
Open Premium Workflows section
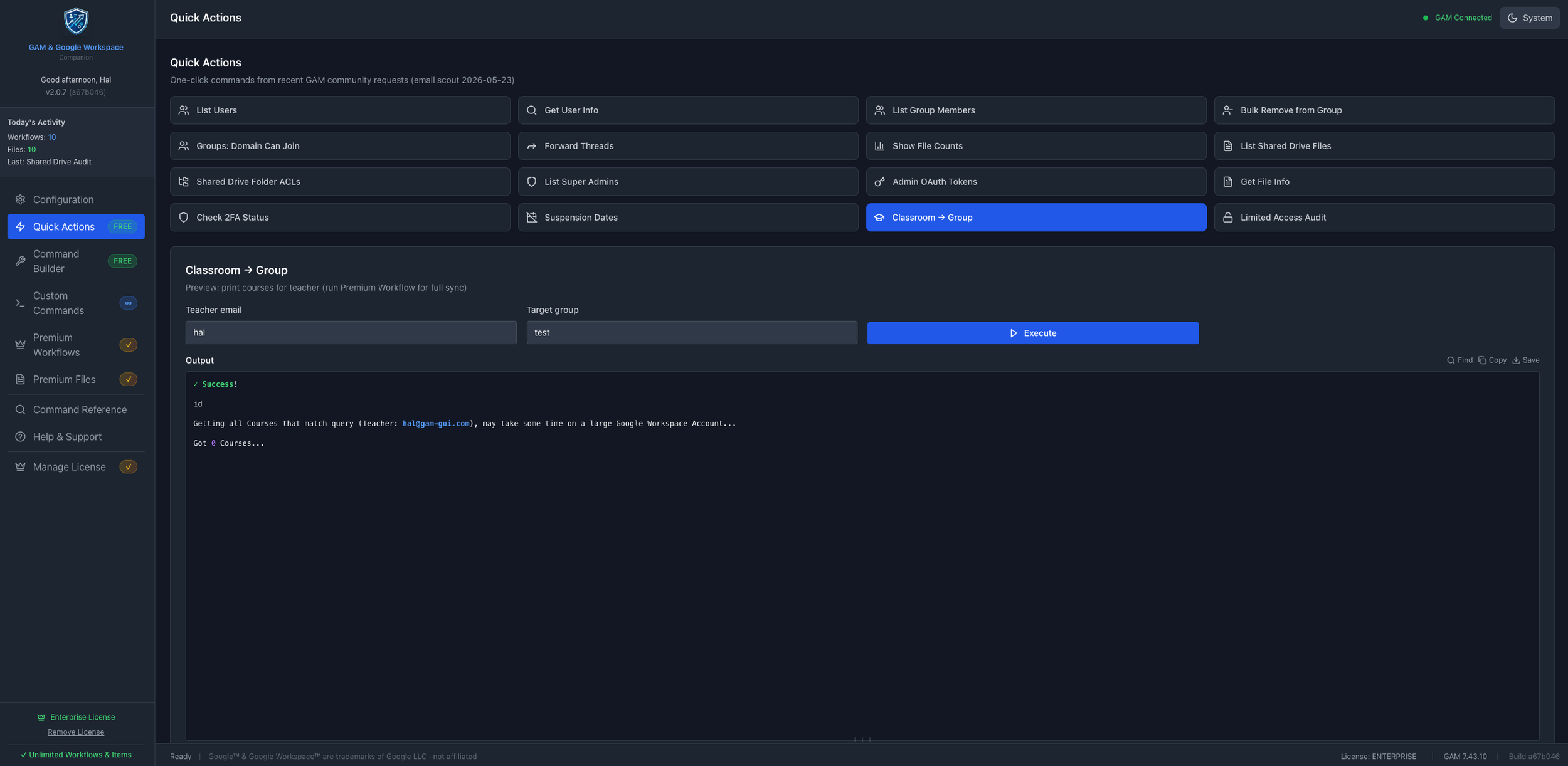click(x=76, y=345)
